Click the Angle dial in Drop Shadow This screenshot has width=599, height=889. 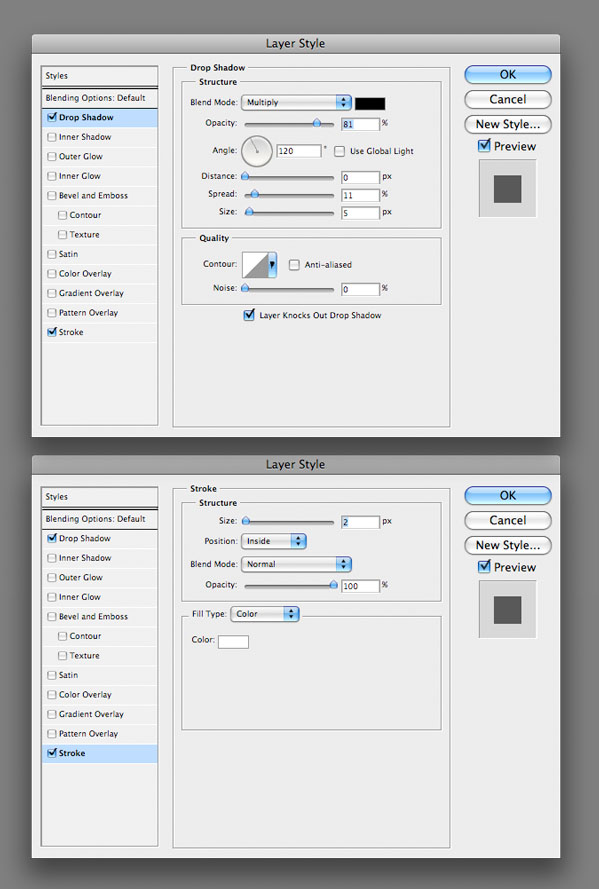point(257,151)
